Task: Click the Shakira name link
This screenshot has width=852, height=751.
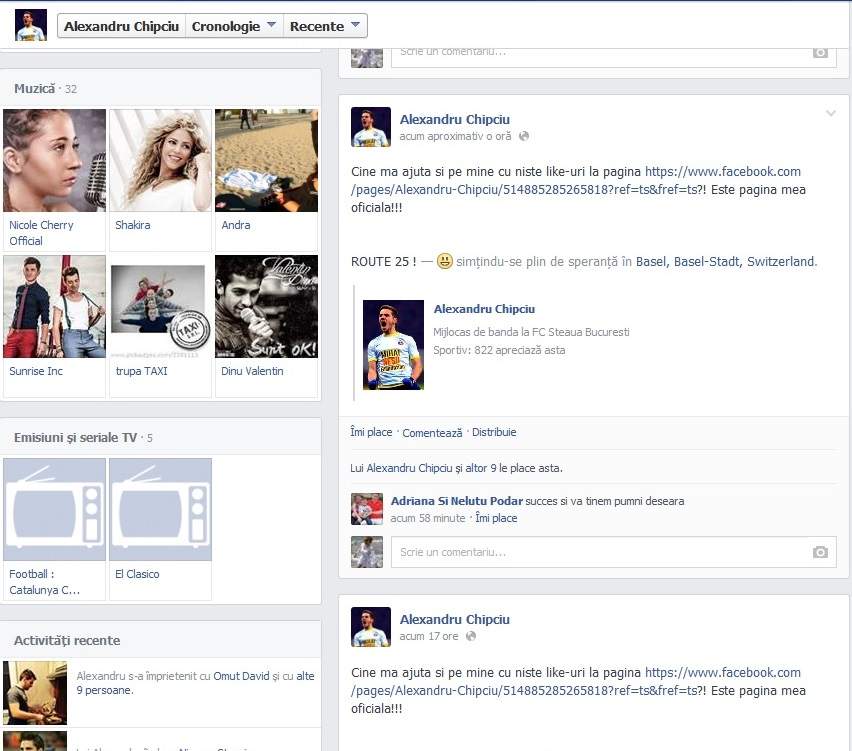Action: 133,225
